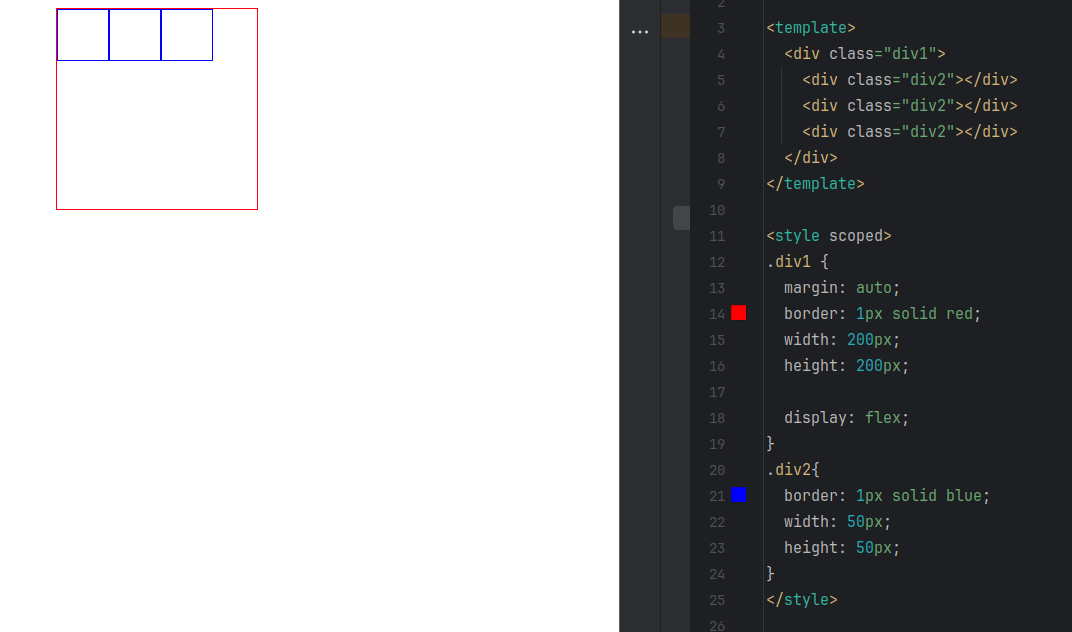This screenshot has height=632, width=1072.
Task: Click the first blue box in preview
Action: [x=83, y=35]
